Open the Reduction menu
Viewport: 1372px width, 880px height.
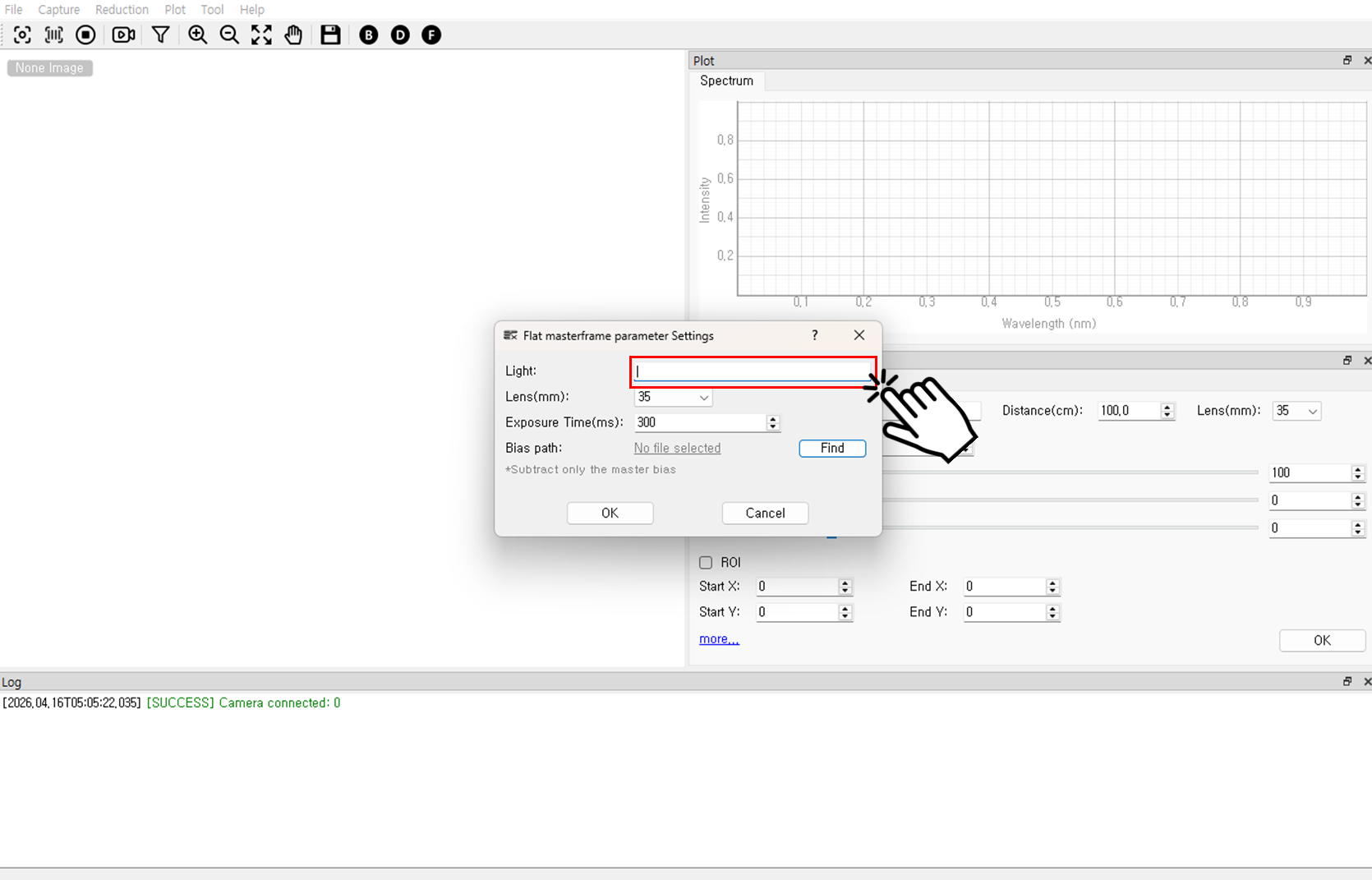point(122,9)
